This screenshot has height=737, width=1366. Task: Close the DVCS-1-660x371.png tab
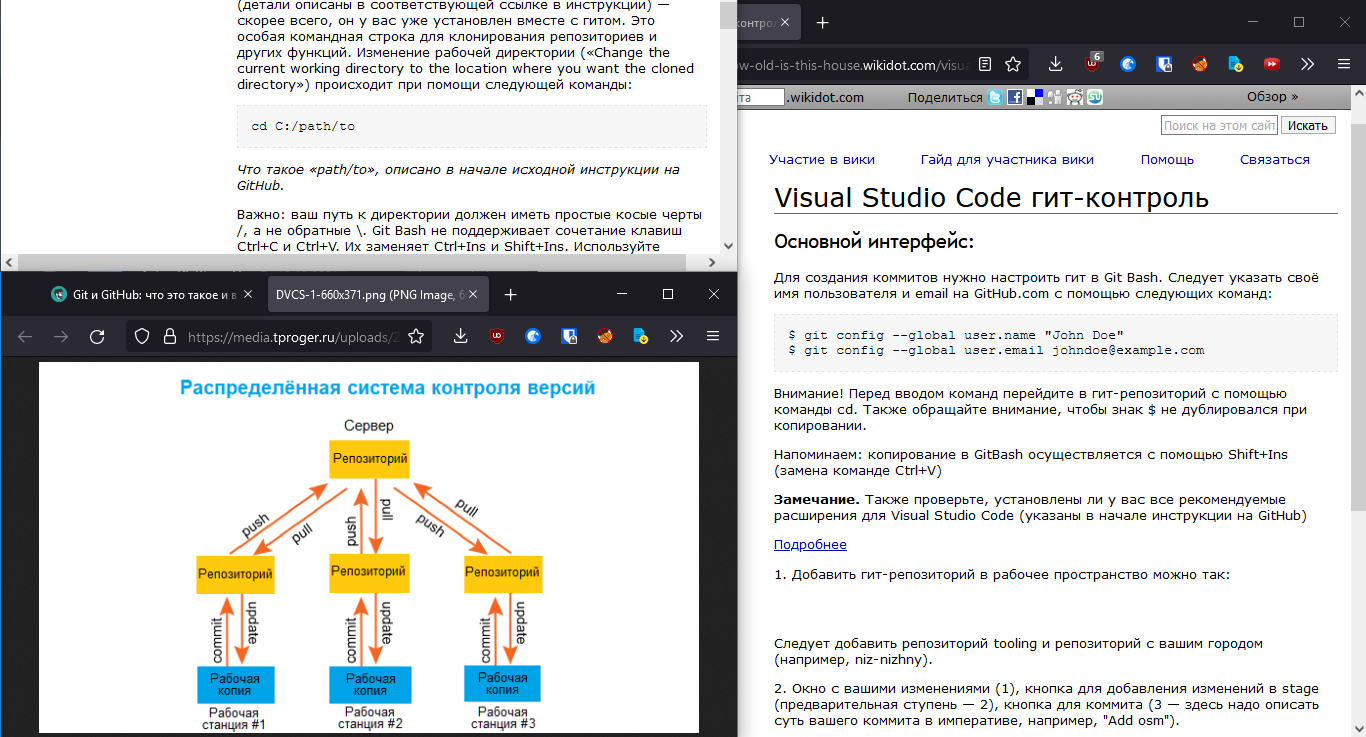pos(473,295)
